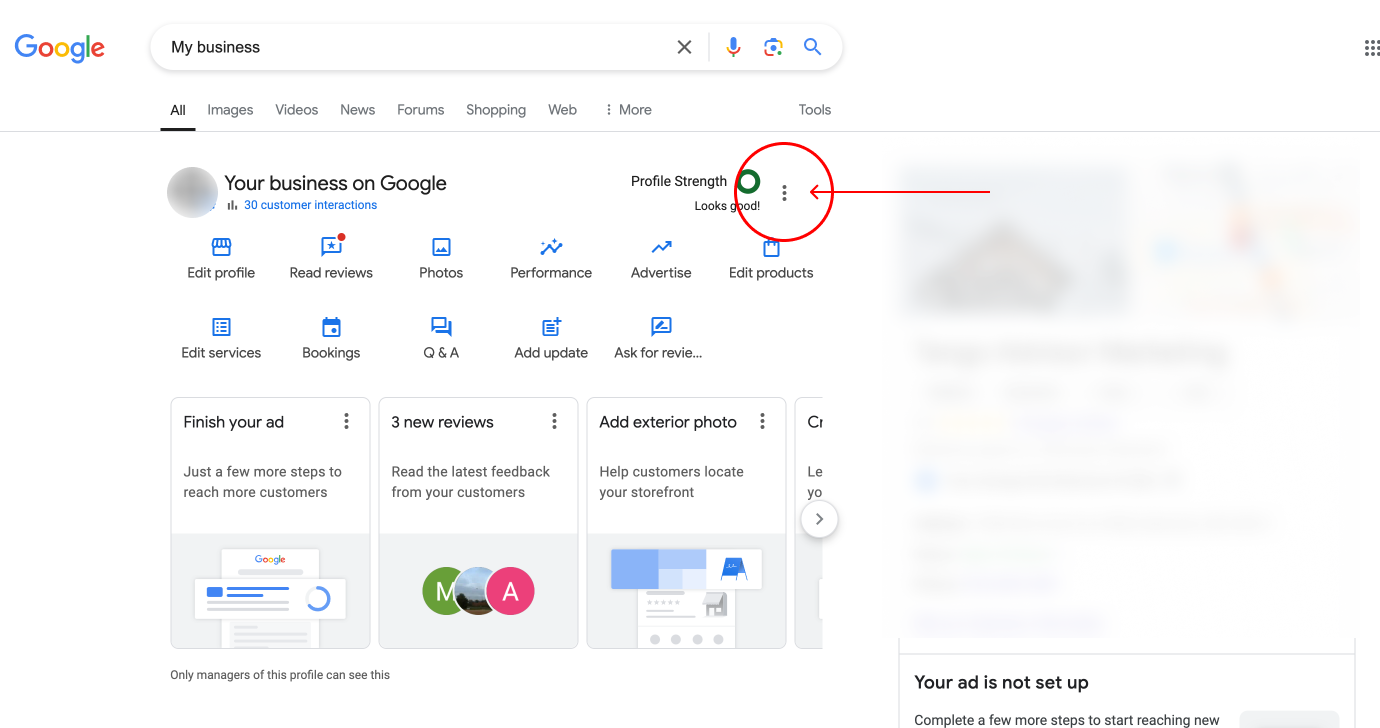Click the blurred business profile picture
The image size is (1380, 728).
click(192, 193)
